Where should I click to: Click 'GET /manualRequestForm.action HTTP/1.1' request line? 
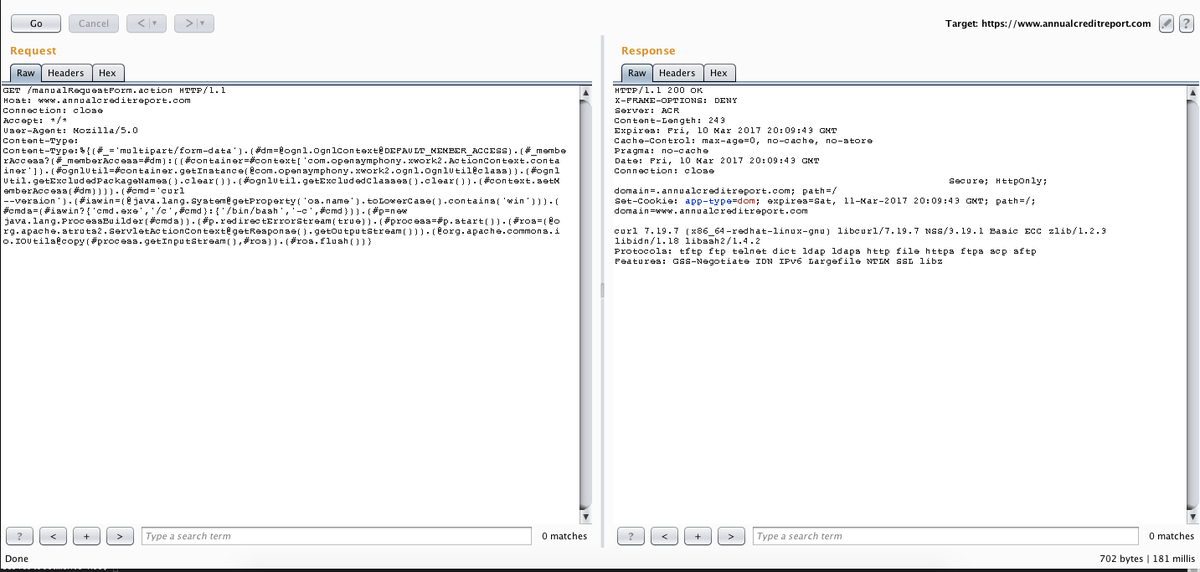coord(114,90)
